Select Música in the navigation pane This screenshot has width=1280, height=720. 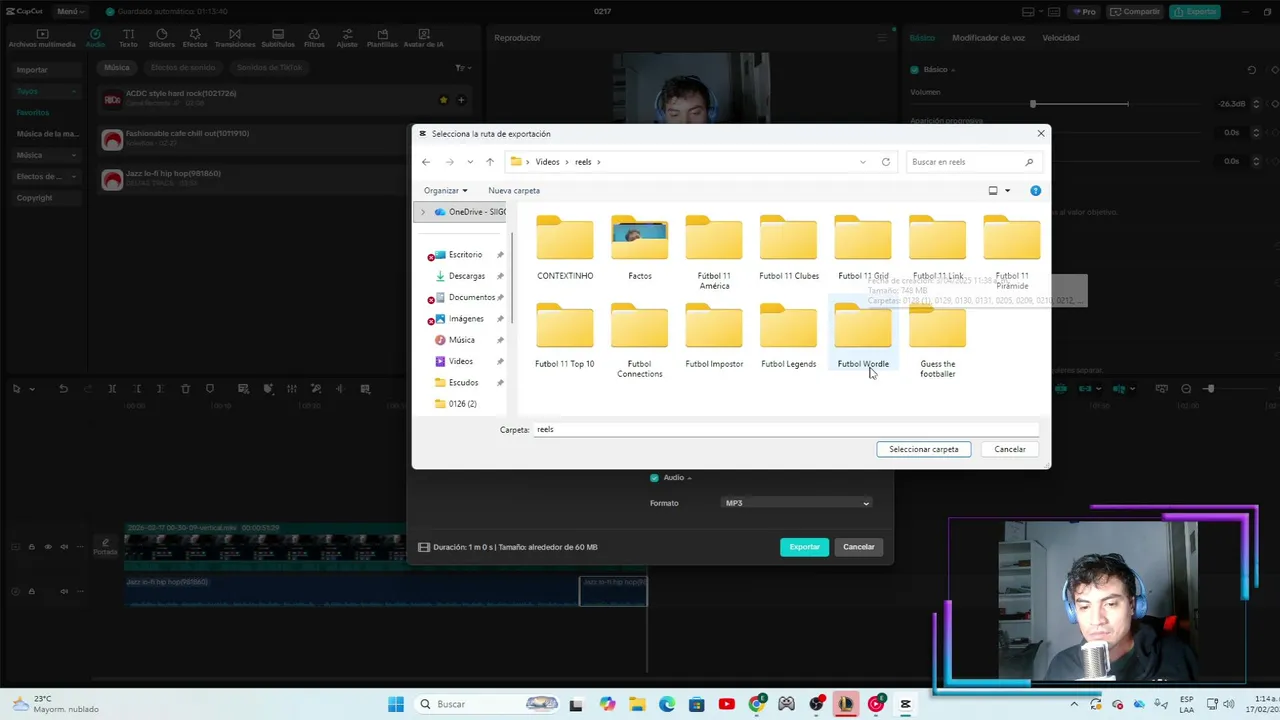462,340
